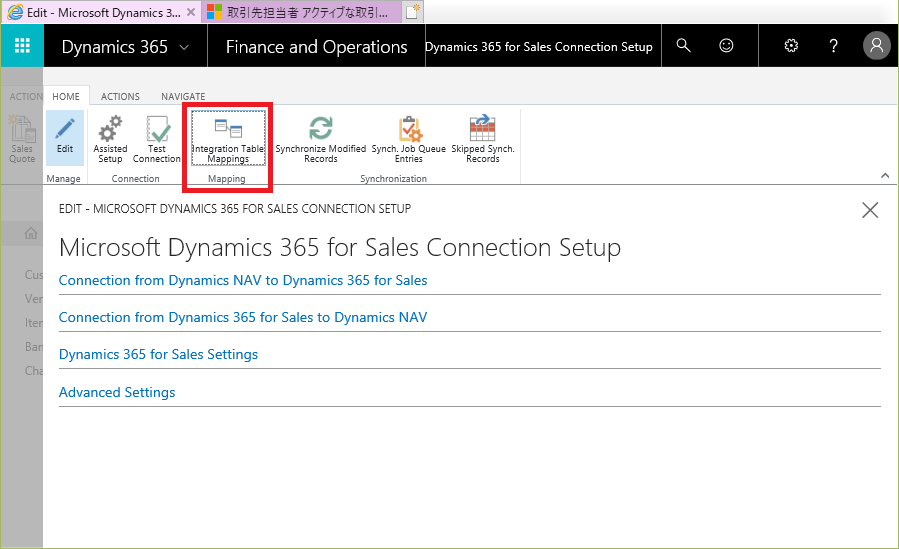Open a new browser tab

[x=412, y=12]
